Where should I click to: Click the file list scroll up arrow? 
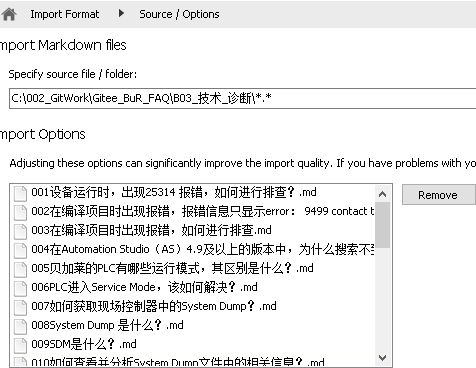pyautogui.click(x=383, y=194)
